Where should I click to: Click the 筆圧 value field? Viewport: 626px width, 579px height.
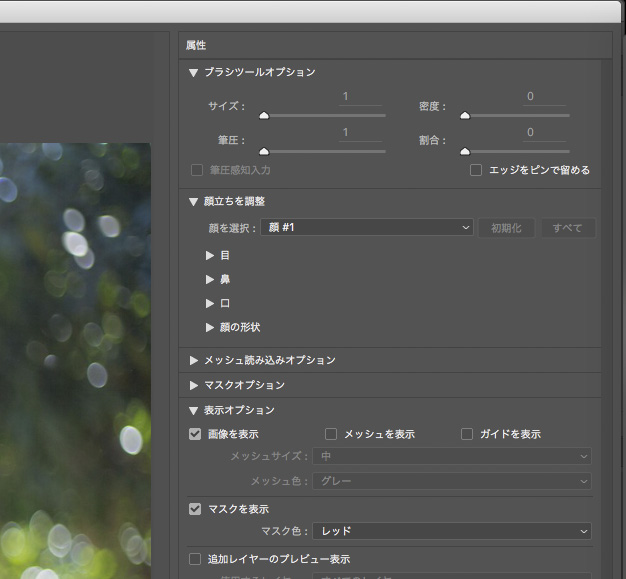(360, 133)
